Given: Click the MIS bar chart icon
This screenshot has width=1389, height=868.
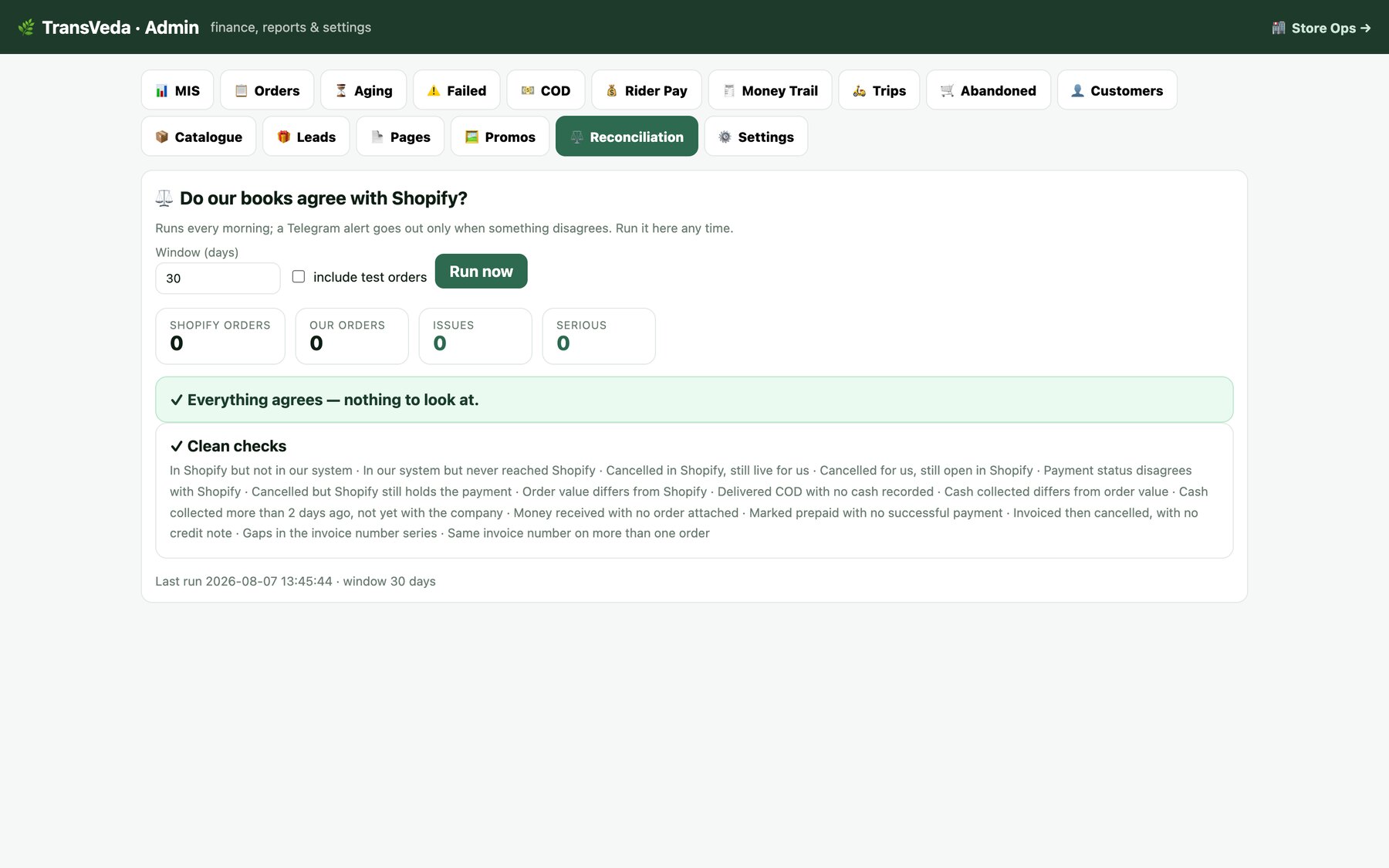Looking at the screenshot, I should coord(162,91).
